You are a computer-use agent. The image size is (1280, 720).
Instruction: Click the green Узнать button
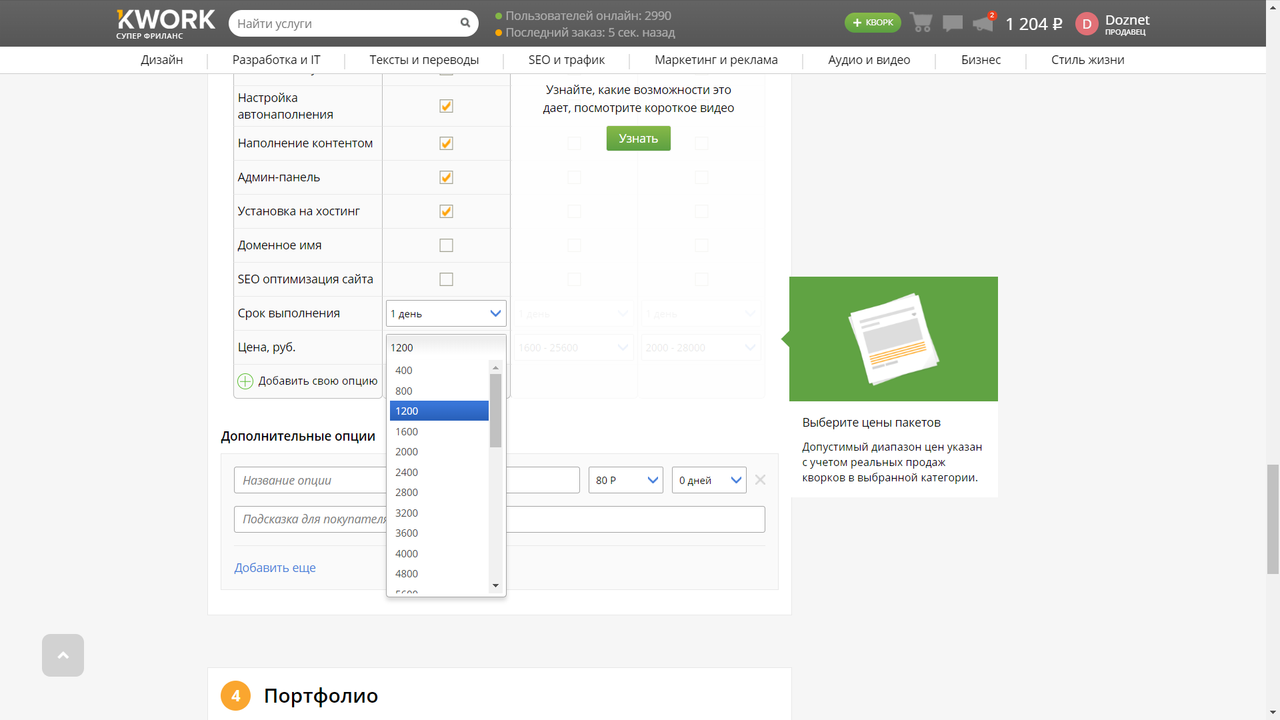(x=638, y=138)
